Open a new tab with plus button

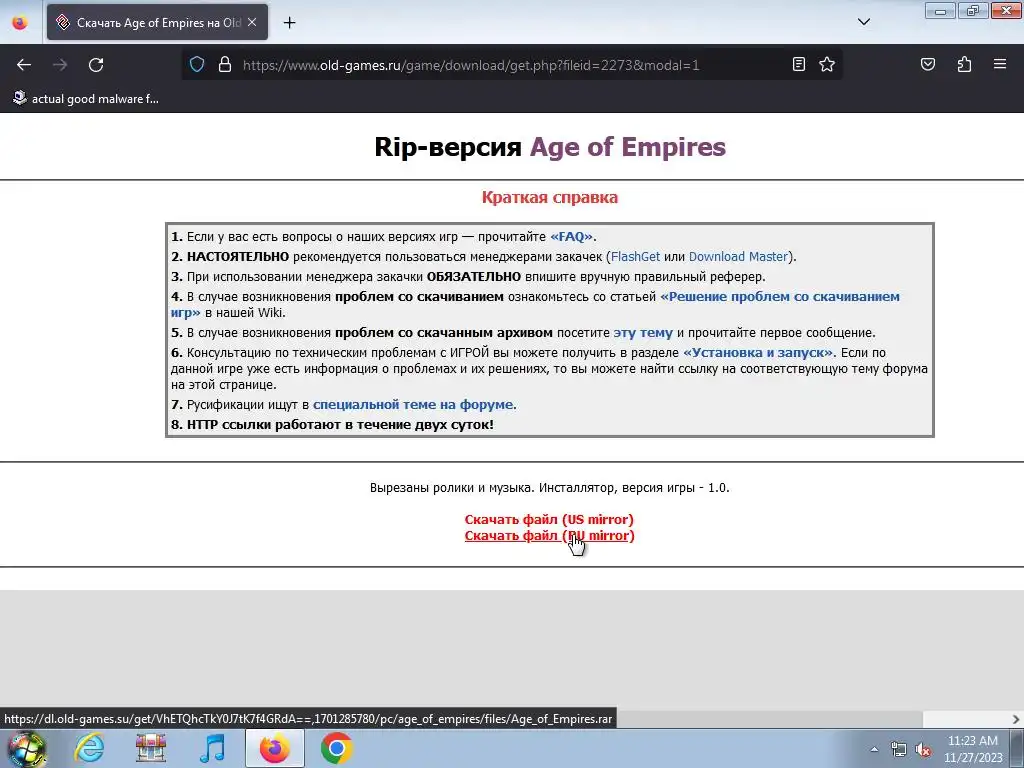point(289,23)
